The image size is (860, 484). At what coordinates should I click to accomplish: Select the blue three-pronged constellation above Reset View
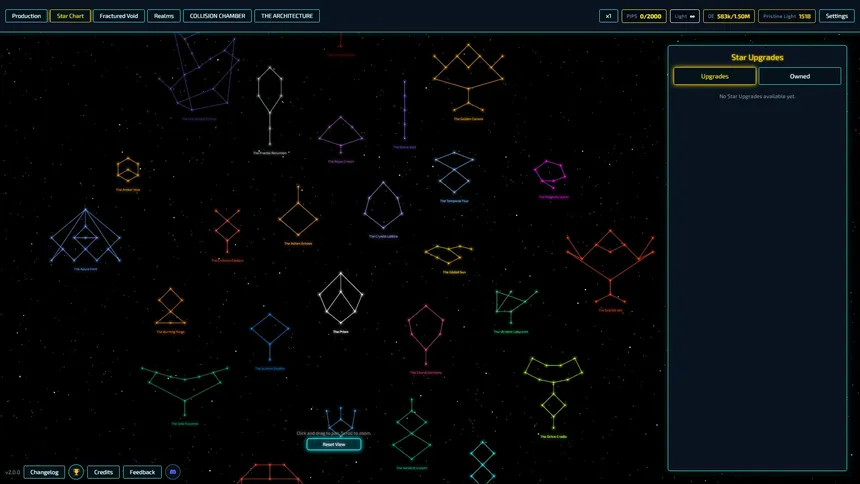point(341,420)
